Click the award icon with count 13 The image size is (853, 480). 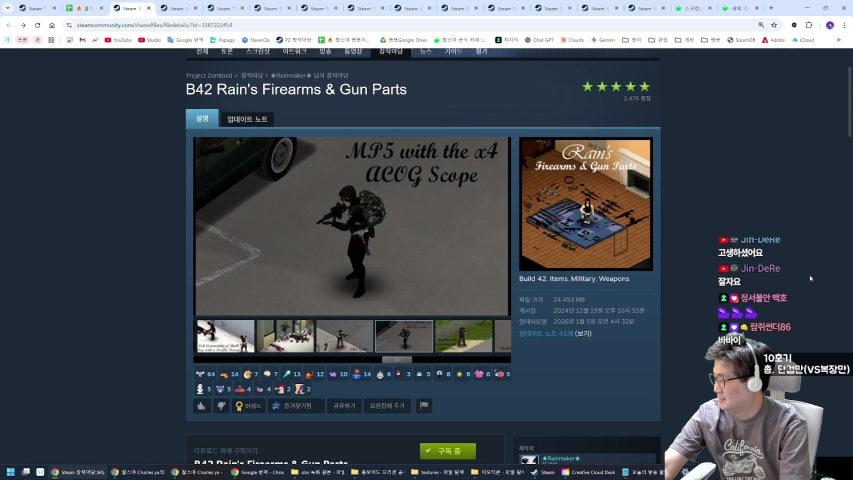click(x=292, y=374)
